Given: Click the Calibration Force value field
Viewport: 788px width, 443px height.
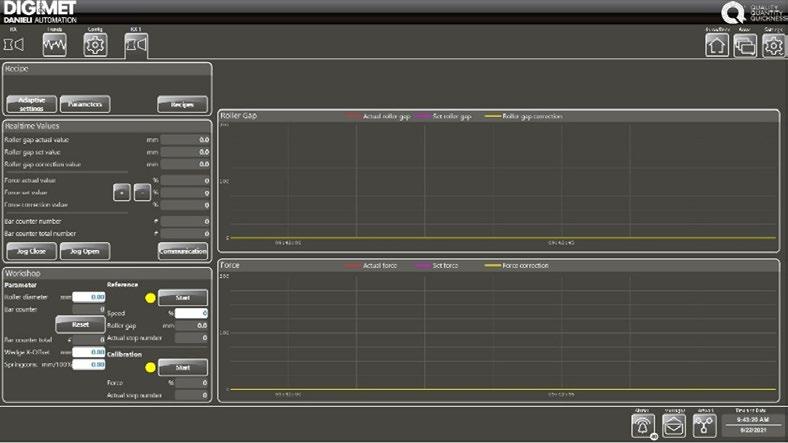Looking at the screenshot, I should pos(191,383).
